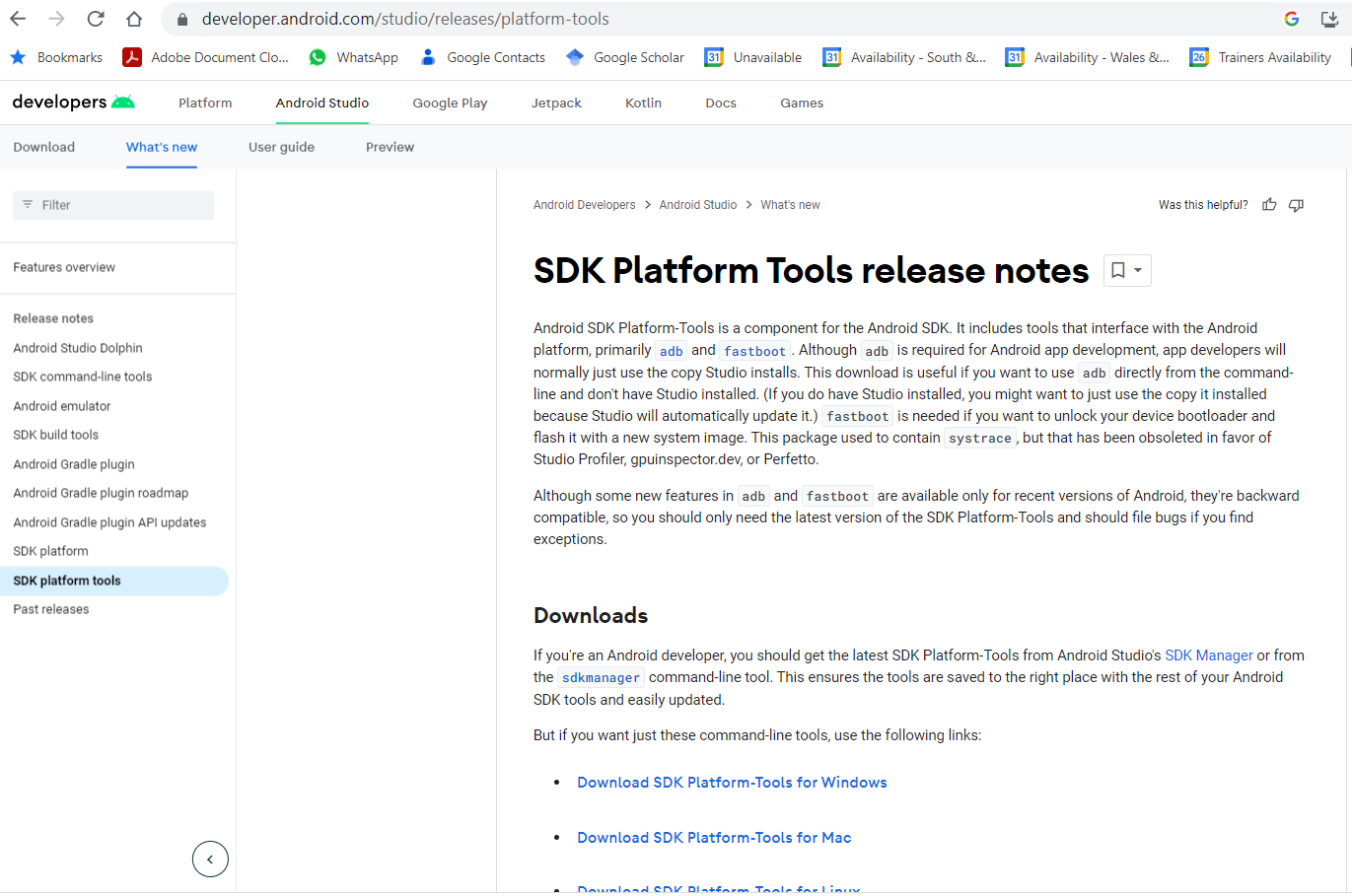
Task: Collapse sidebar with chevron circle button
Action: tap(210, 859)
